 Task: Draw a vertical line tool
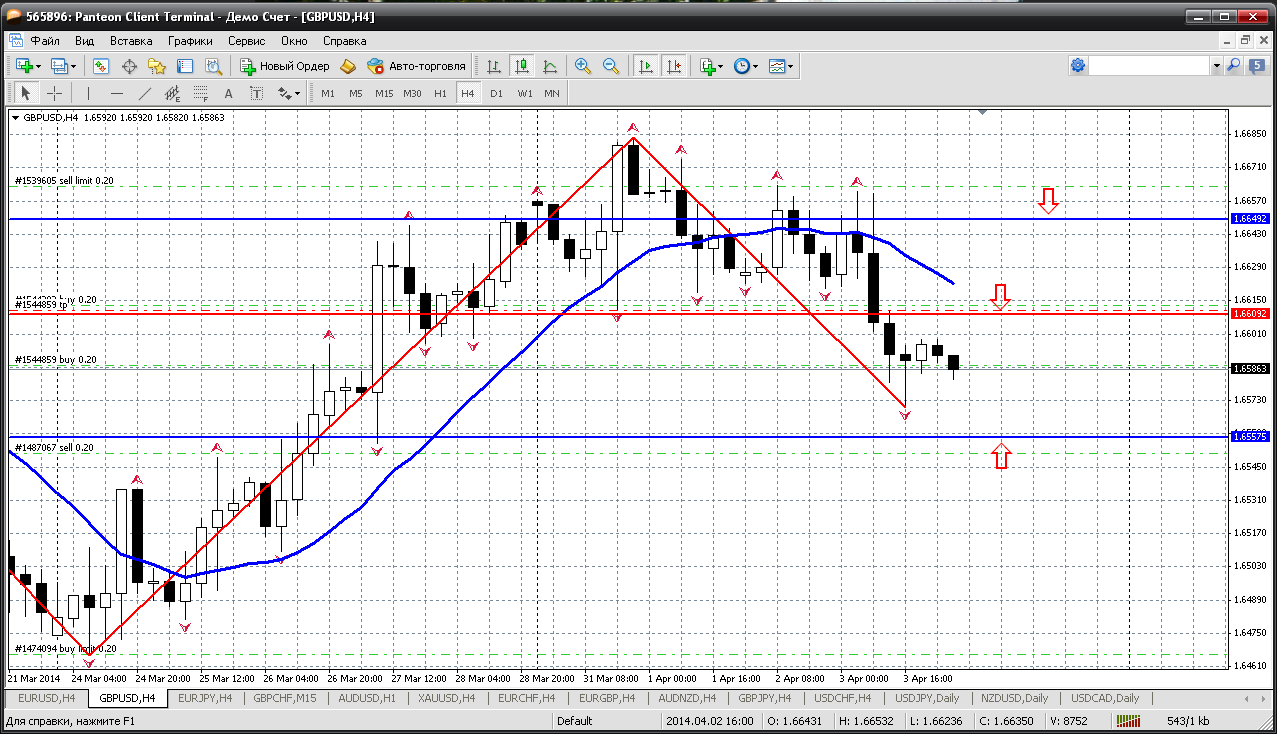tap(88, 93)
